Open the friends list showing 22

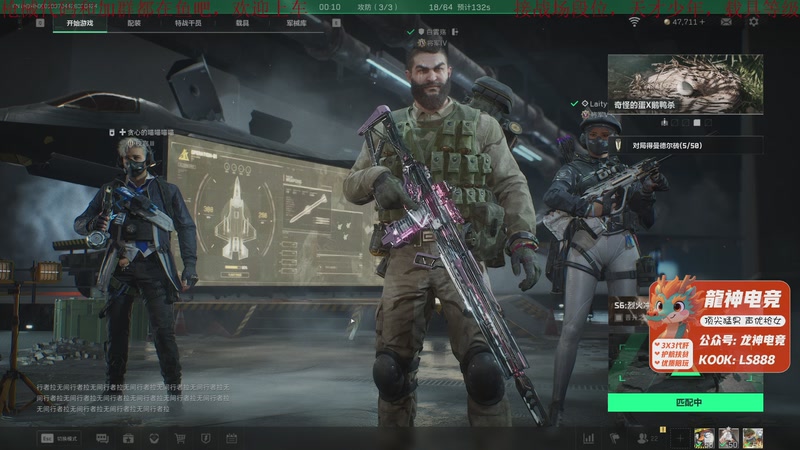pos(647,438)
